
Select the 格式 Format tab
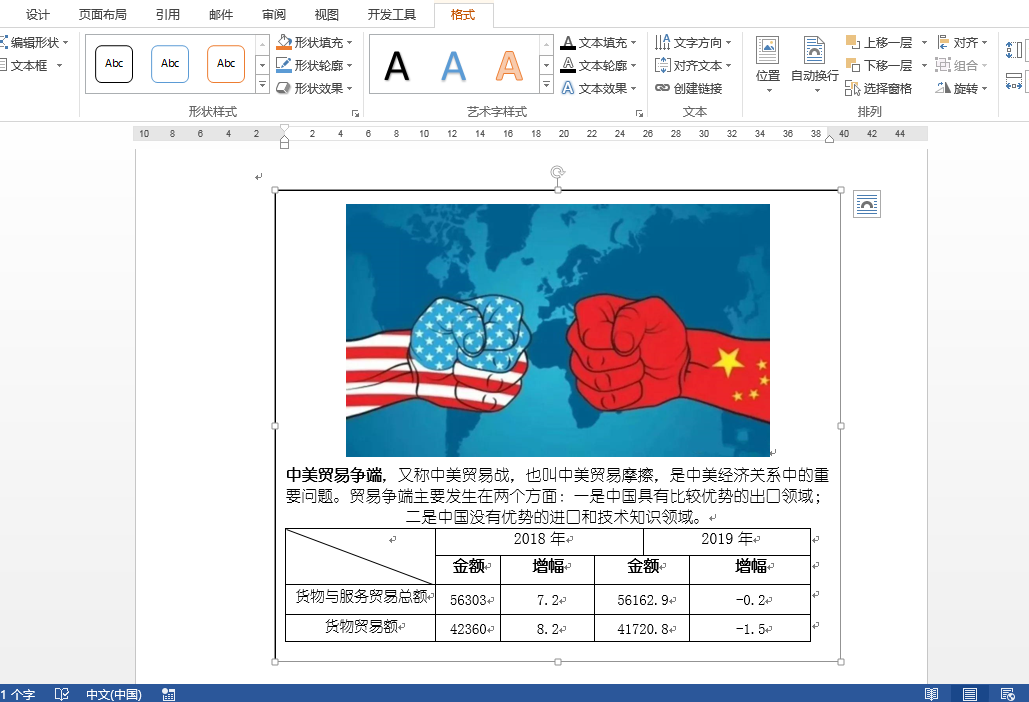(x=463, y=14)
